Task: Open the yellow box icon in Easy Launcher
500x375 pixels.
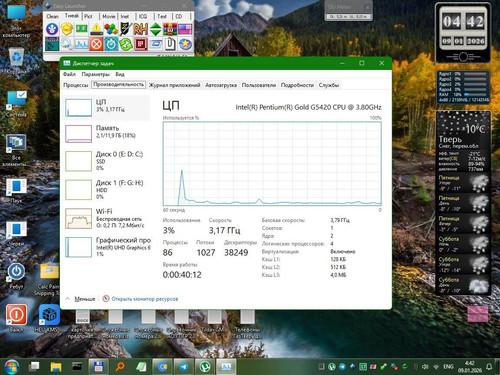Action: pyautogui.click(x=67, y=30)
